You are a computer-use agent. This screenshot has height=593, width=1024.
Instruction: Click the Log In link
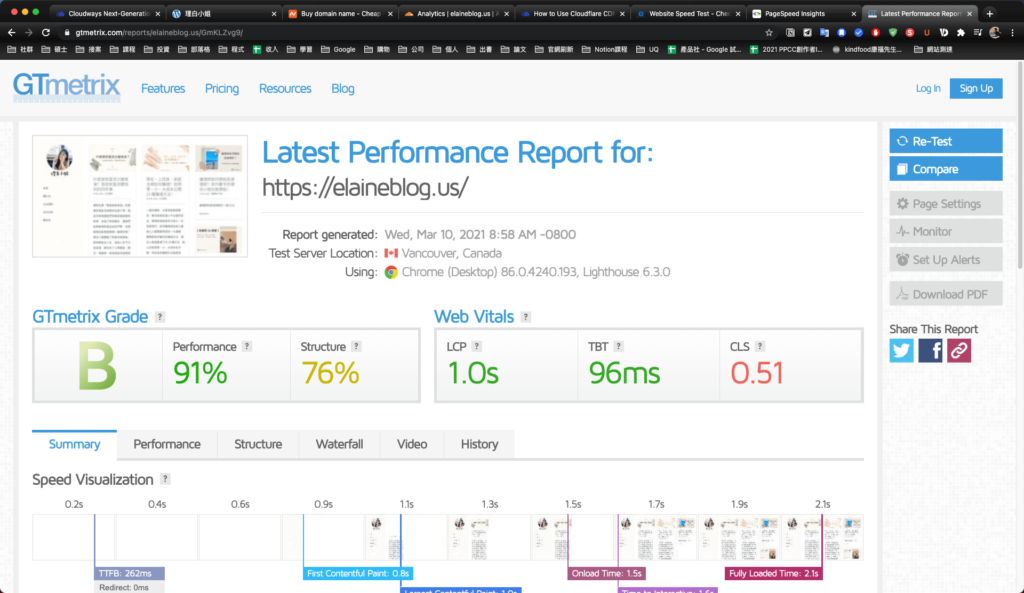[927, 88]
